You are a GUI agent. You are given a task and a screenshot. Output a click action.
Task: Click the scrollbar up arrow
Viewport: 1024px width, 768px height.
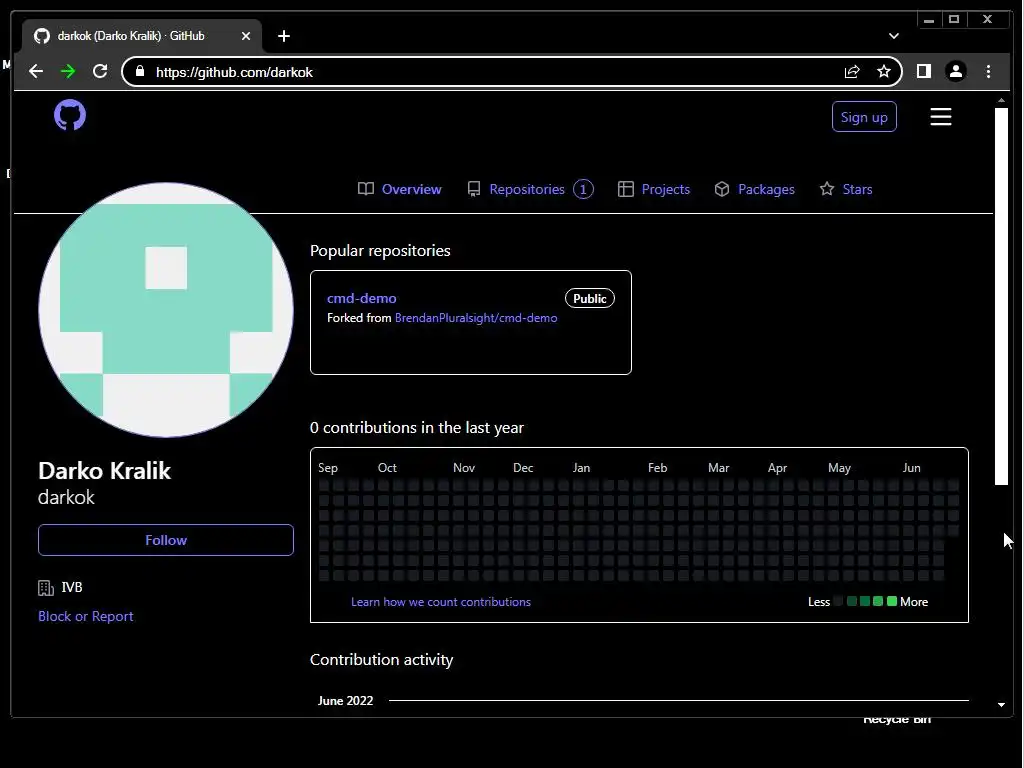[x=1001, y=101]
